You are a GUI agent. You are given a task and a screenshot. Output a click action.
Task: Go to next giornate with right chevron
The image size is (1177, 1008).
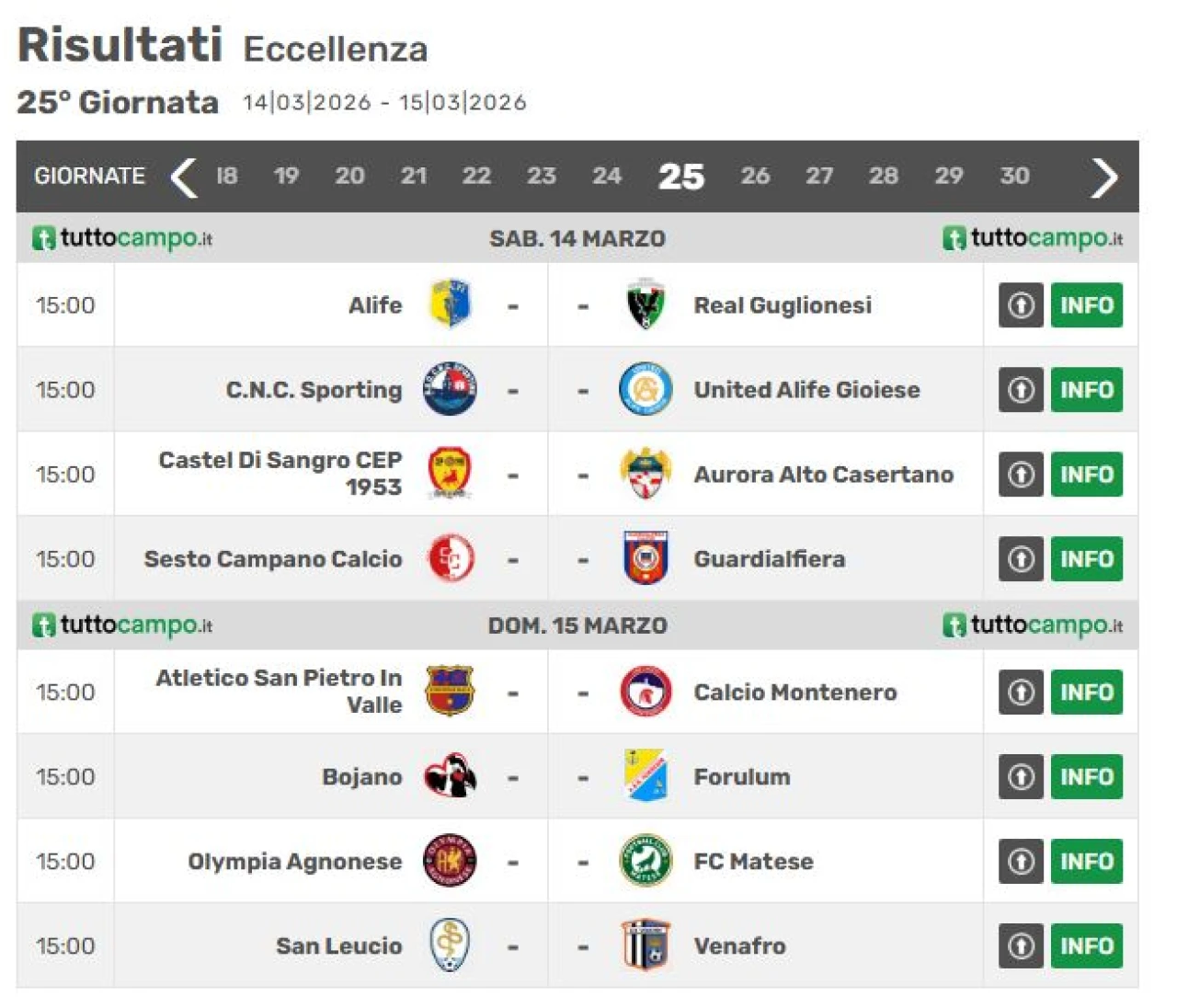pos(1103,177)
